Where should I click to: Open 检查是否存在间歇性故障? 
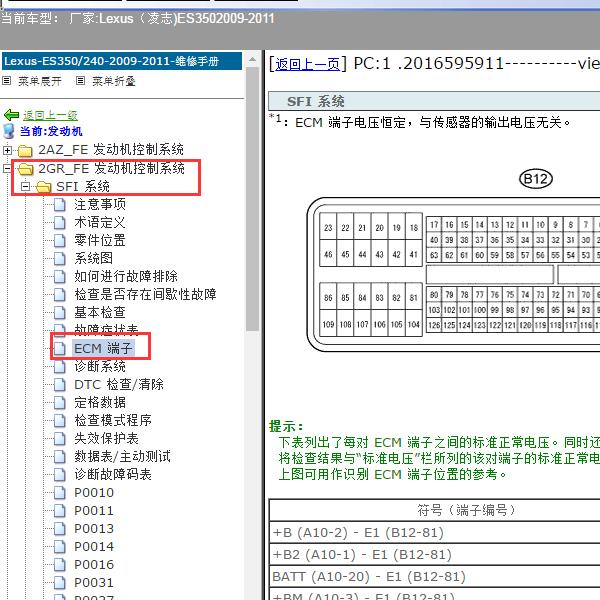(x=145, y=294)
